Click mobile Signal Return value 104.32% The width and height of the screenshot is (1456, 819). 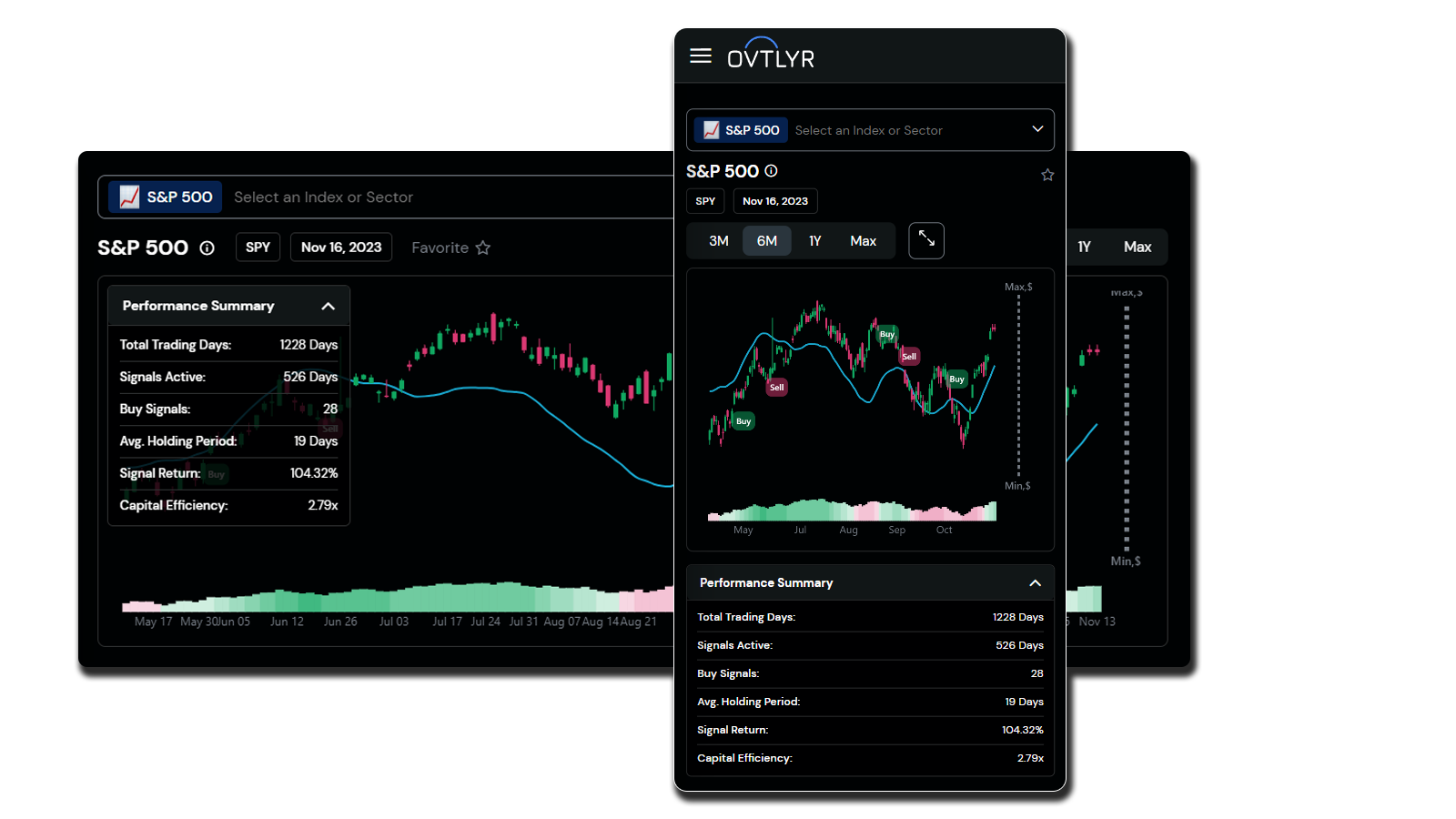tap(1023, 730)
